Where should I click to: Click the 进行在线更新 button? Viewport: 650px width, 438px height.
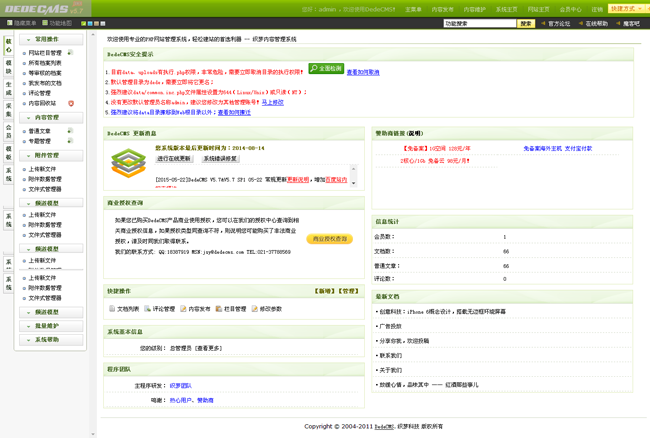174,159
